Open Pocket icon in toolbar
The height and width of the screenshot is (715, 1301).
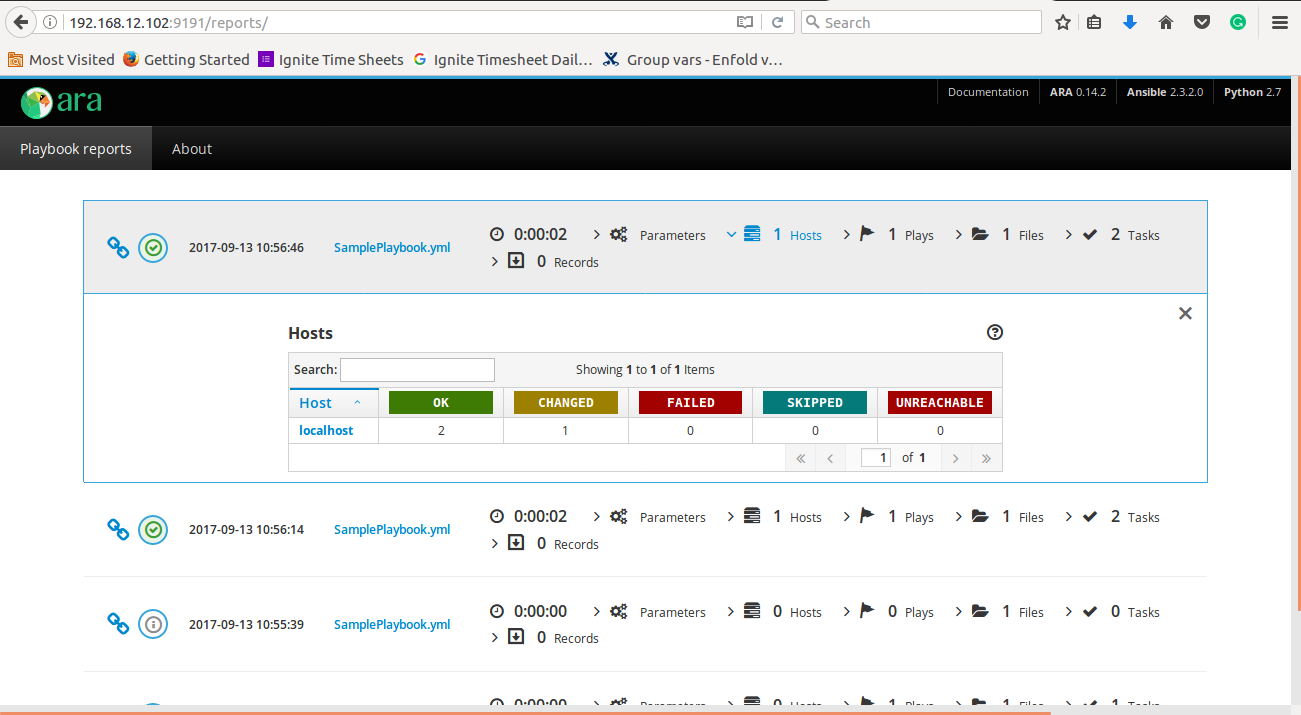pyautogui.click(x=1203, y=22)
